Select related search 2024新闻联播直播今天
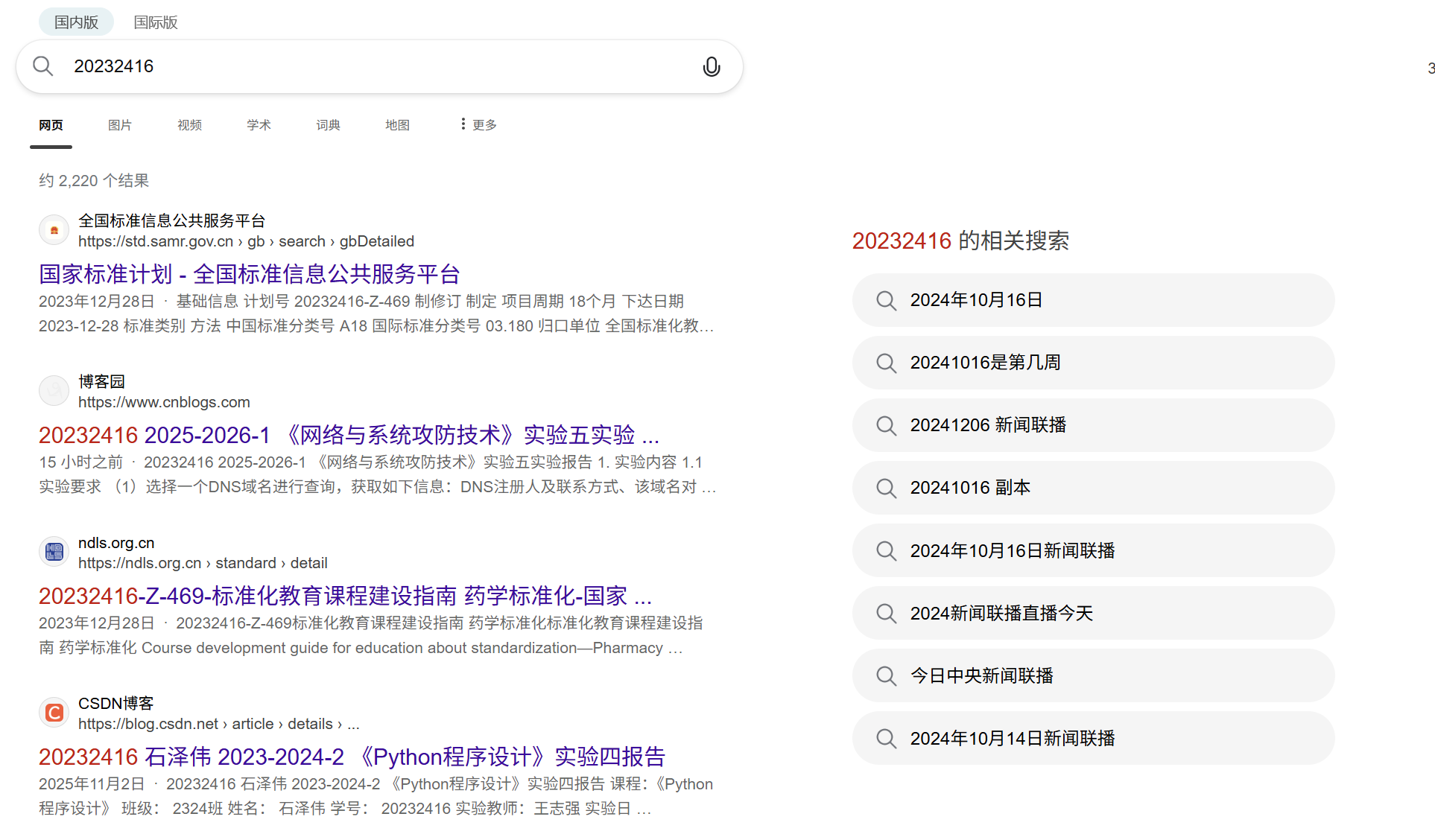This screenshot has width=1435, height=840. [x=1001, y=613]
